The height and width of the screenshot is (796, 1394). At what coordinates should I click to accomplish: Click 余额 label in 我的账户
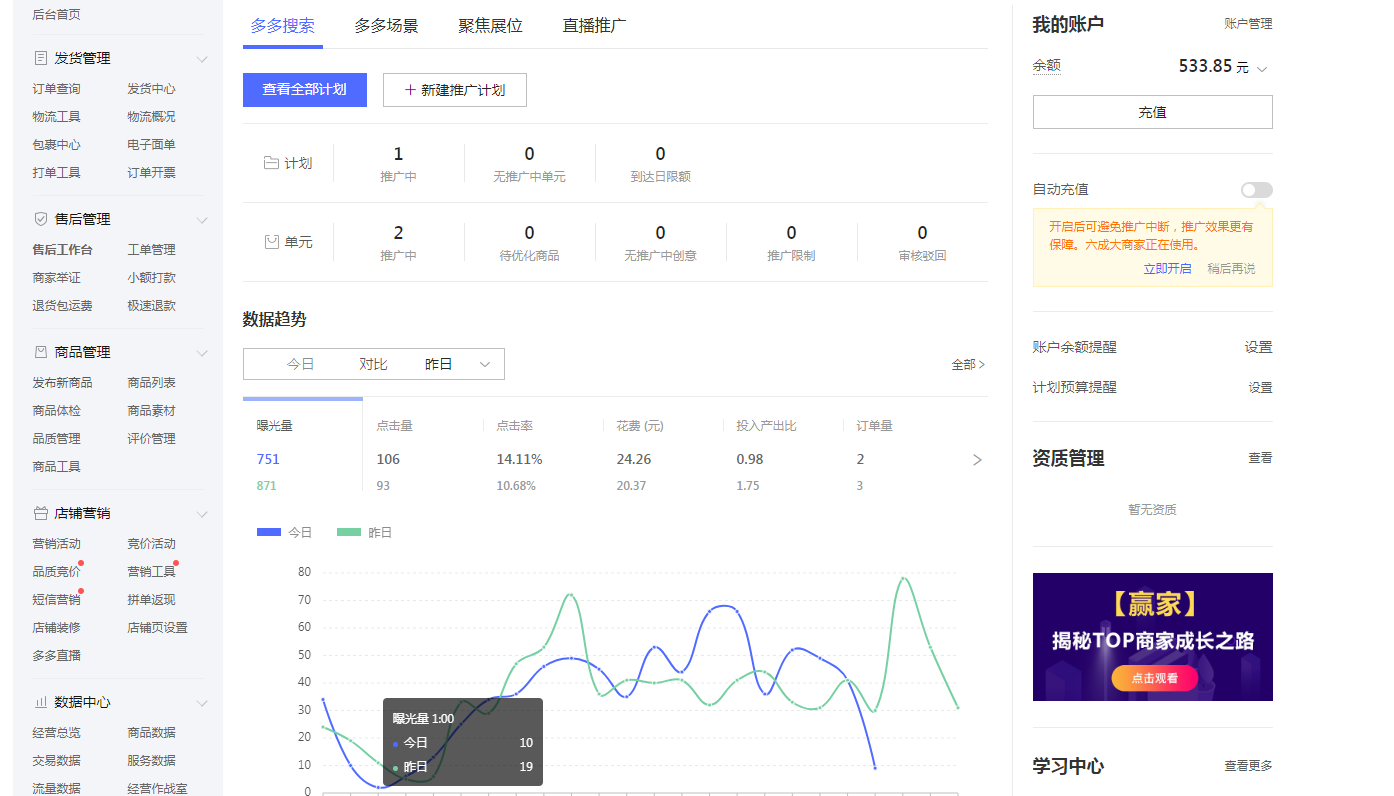[x=1046, y=66]
